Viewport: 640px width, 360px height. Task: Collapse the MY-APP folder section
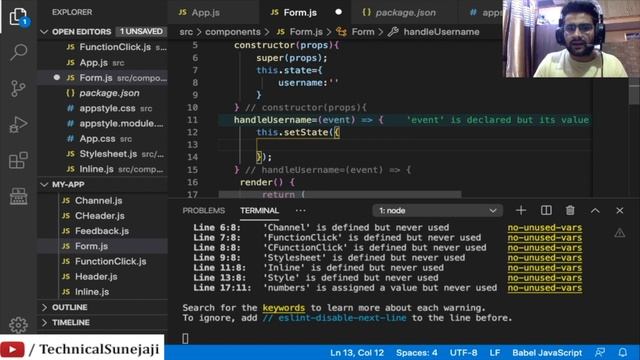click(x=102, y=184)
